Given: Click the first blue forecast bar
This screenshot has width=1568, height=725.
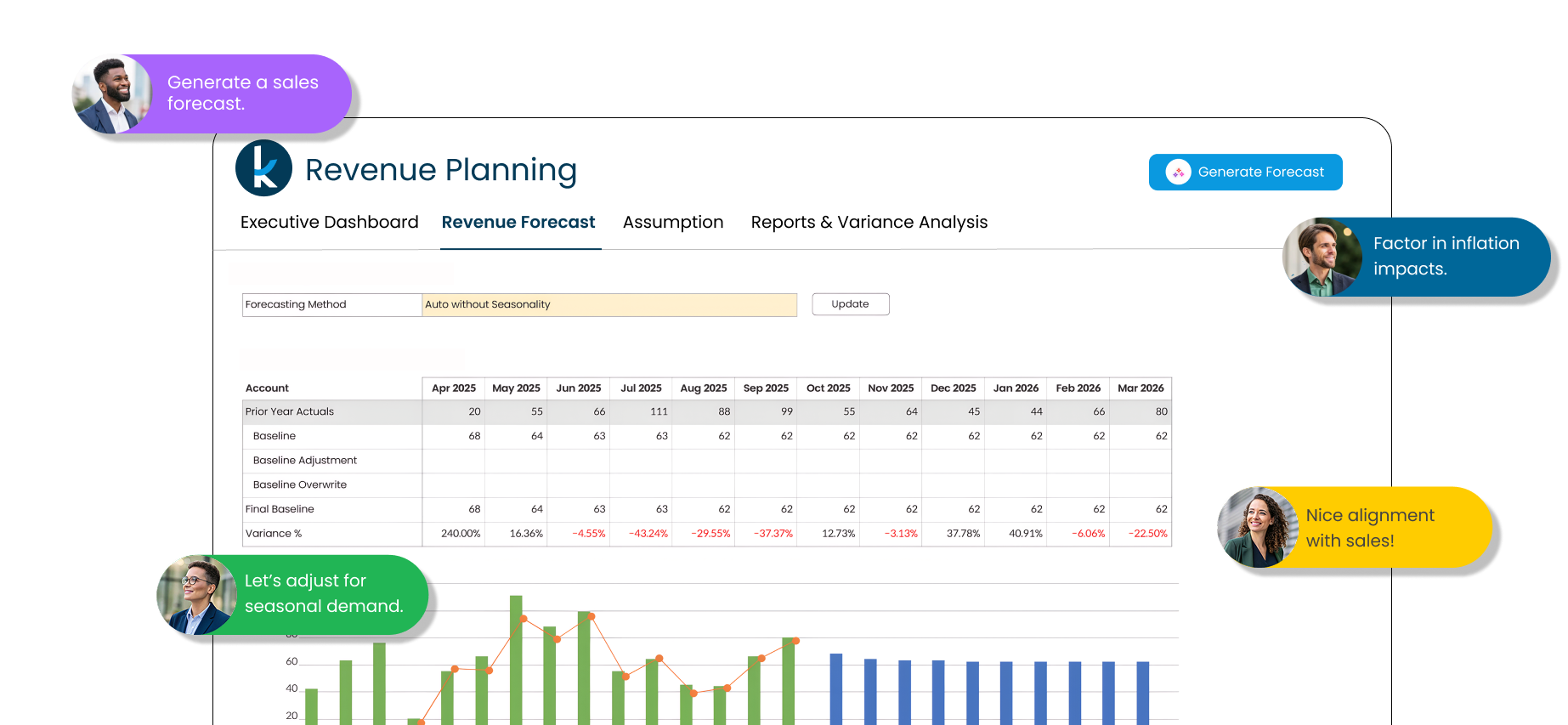Looking at the screenshot, I should pyautogui.click(x=835, y=688).
